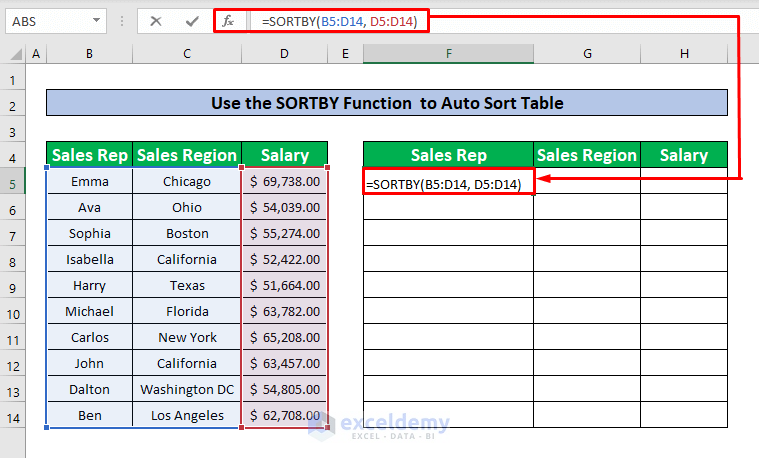759x458 pixels.
Task: Click the title cell about SORTBY Function
Action: pyautogui.click(x=387, y=103)
